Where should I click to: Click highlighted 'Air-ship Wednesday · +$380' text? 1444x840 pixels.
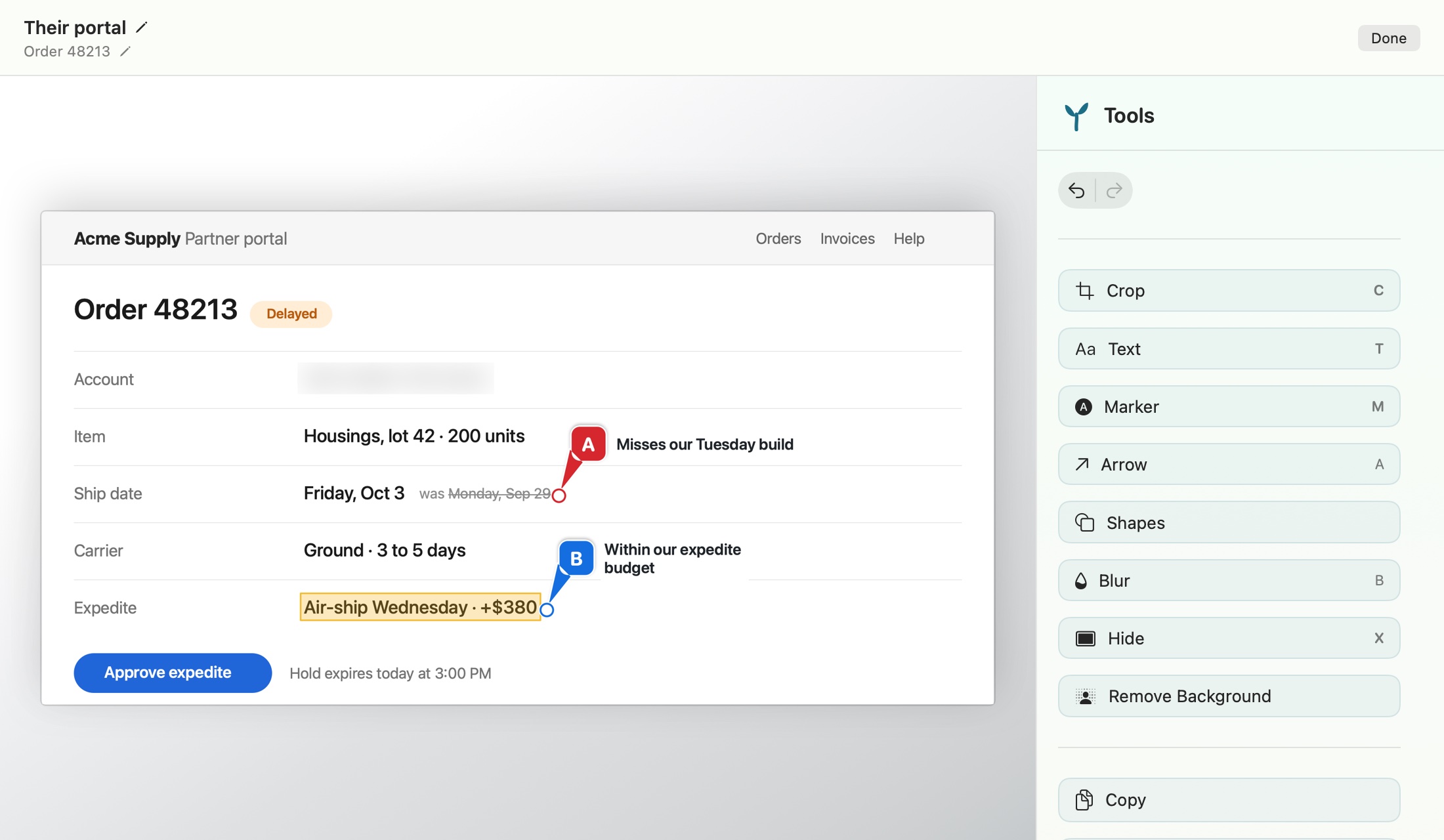tap(420, 607)
